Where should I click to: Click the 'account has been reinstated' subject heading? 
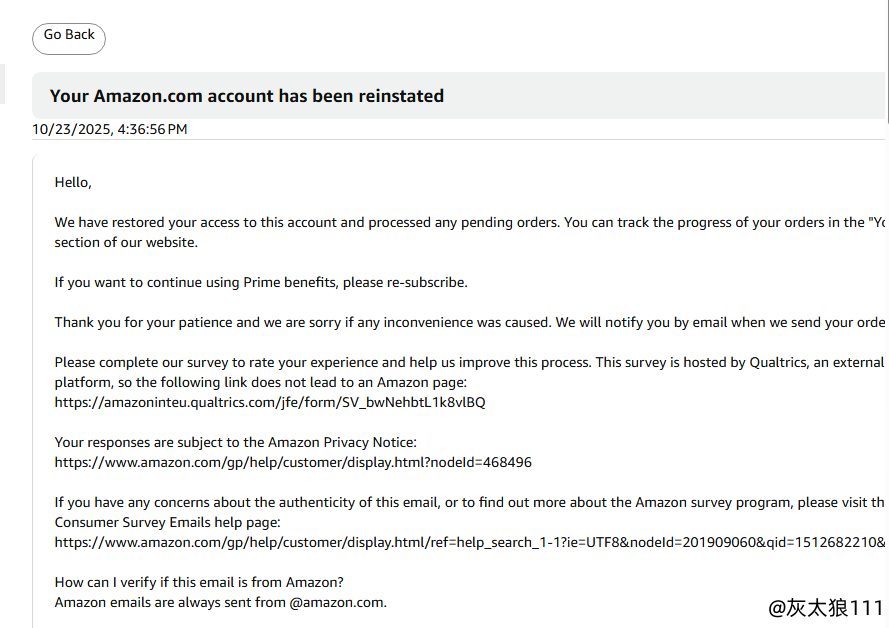click(x=247, y=96)
